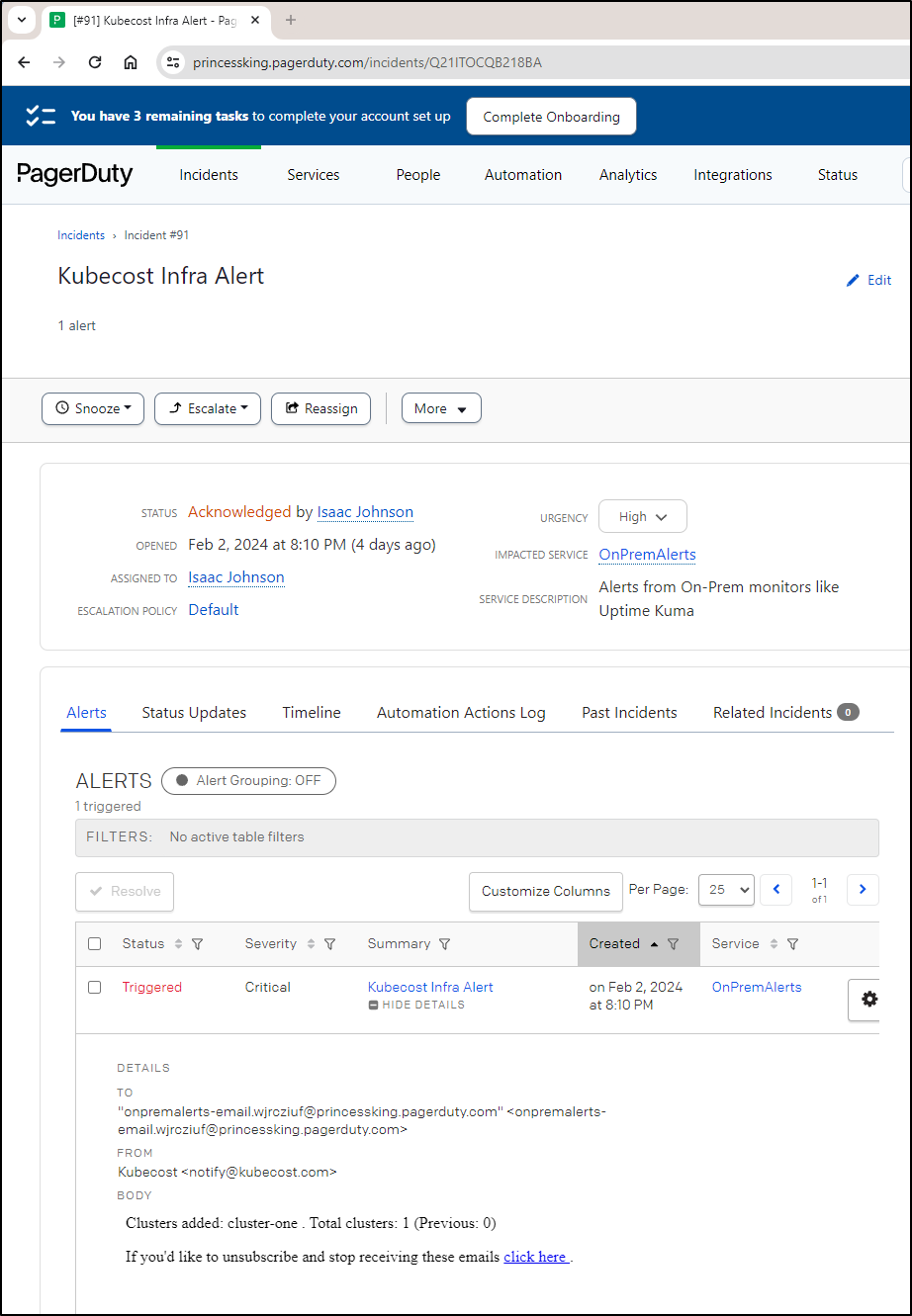Click the Edit pencil icon
The image size is (912, 1316).
click(x=853, y=280)
